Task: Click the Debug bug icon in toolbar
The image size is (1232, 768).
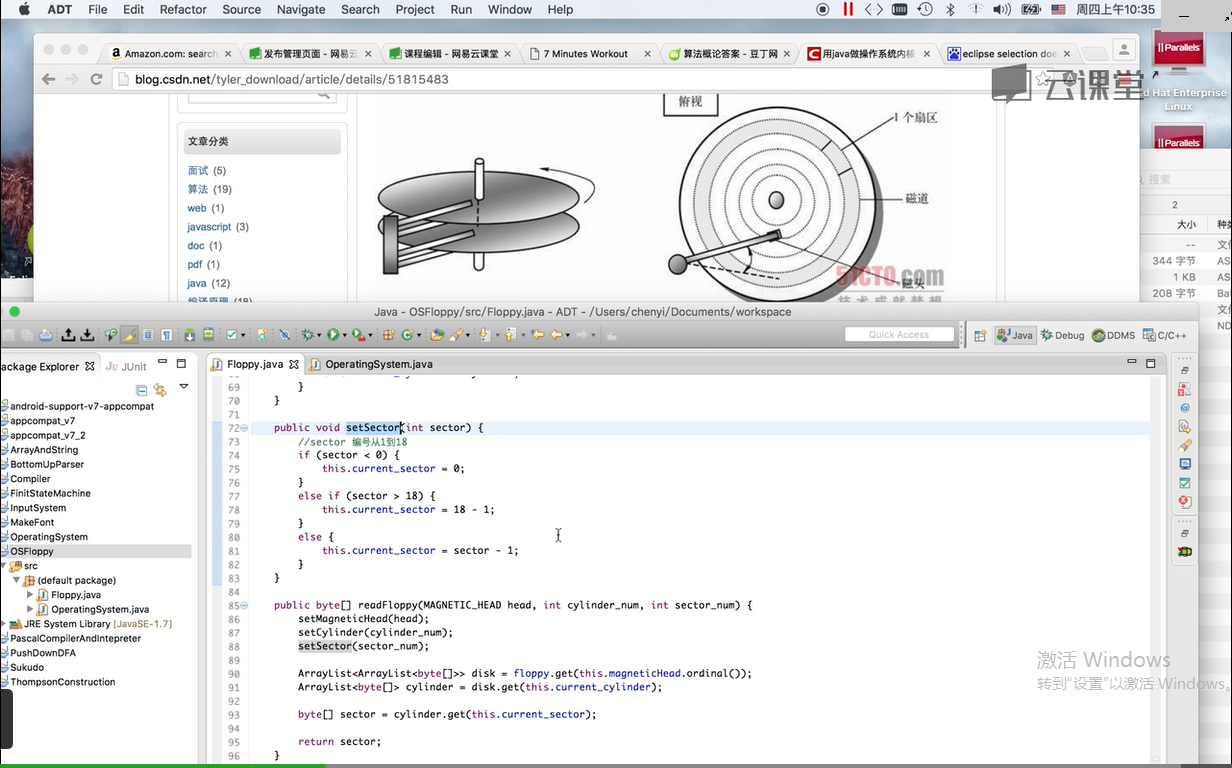Action: coord(308,335)
